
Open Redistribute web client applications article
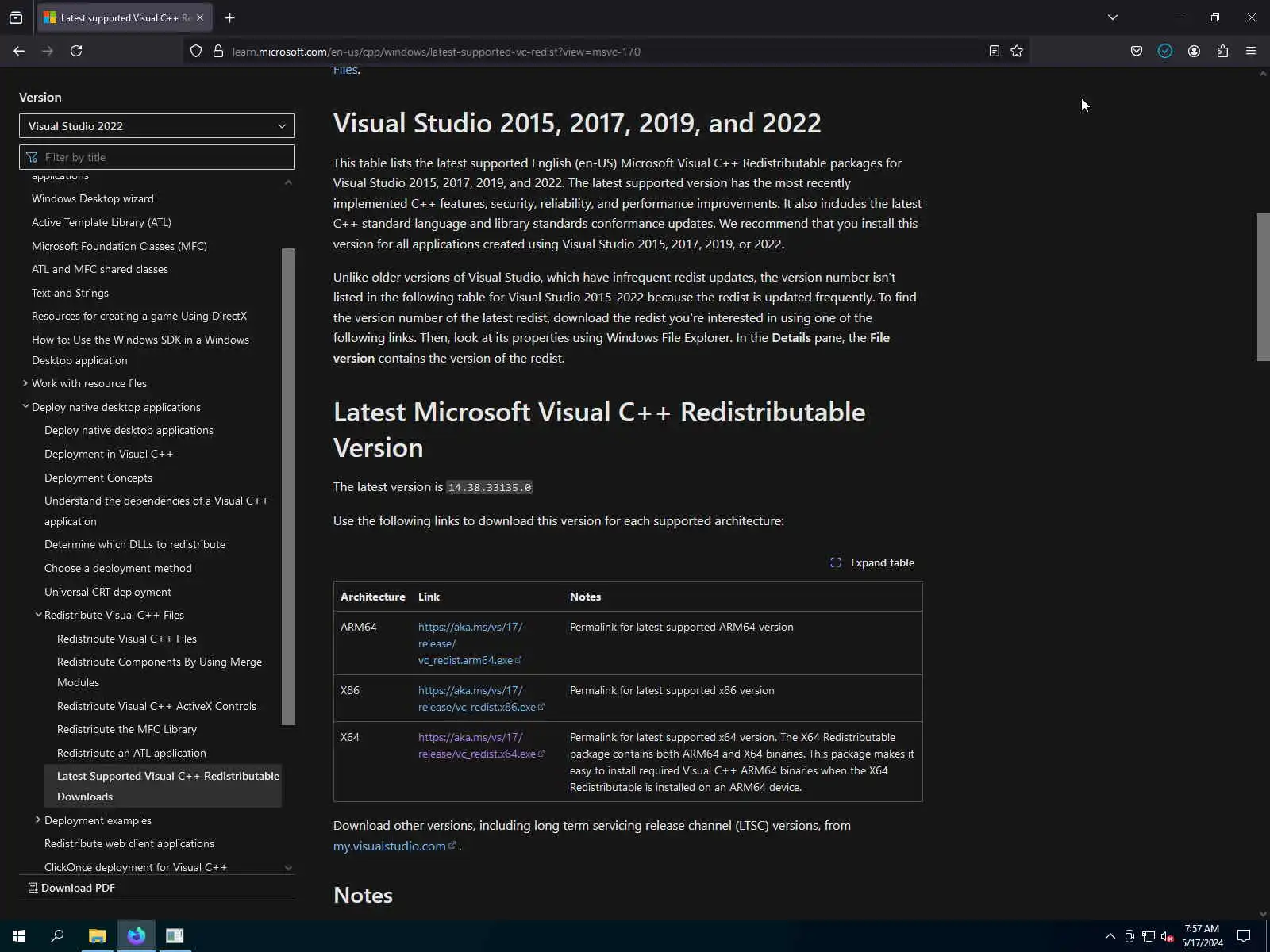click(129, 843)
